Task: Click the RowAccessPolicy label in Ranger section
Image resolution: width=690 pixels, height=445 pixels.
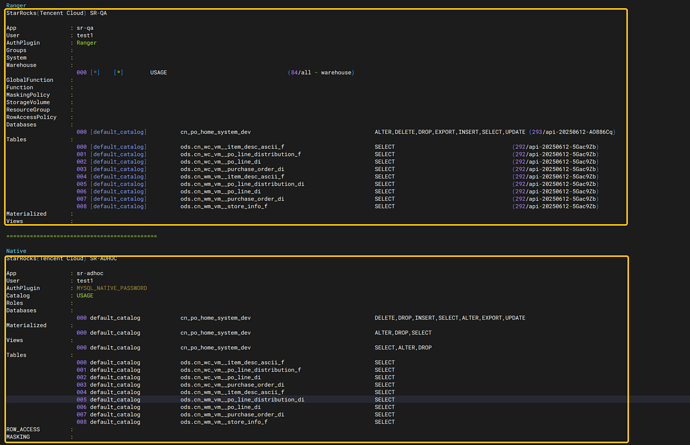Action: [x=31, y=117]
